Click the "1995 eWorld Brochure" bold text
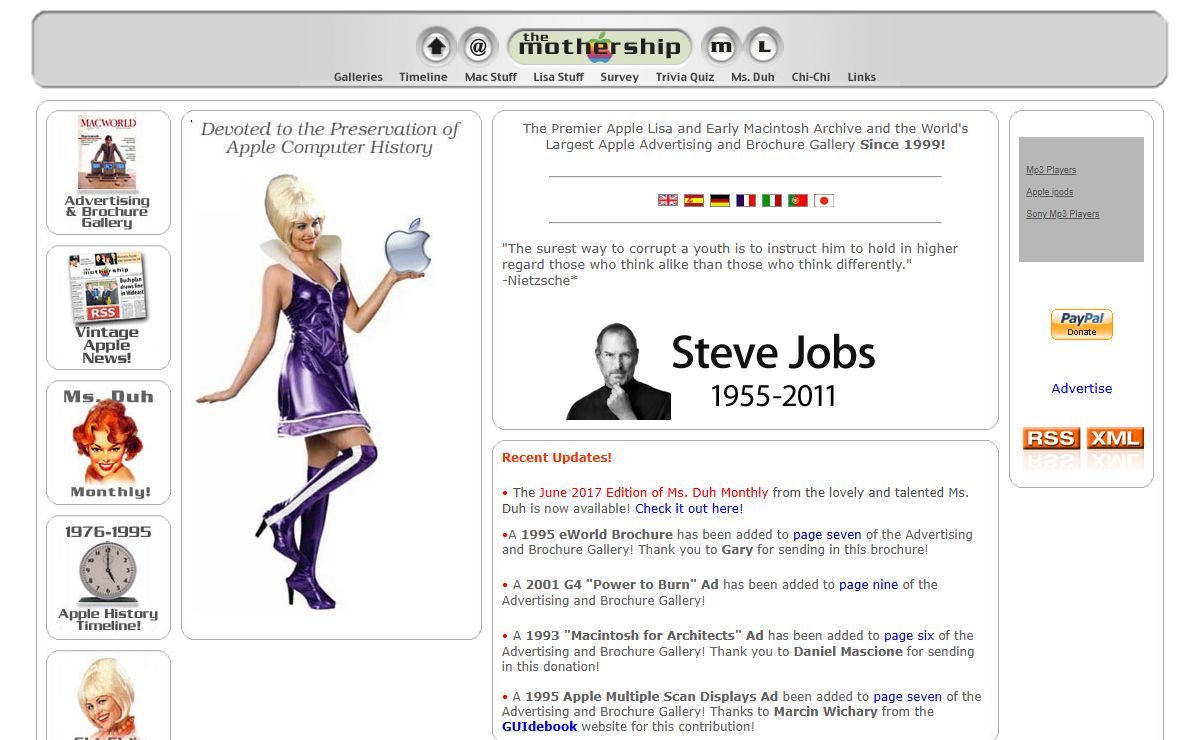This screenshot has width=1200, height=740. 597,535
